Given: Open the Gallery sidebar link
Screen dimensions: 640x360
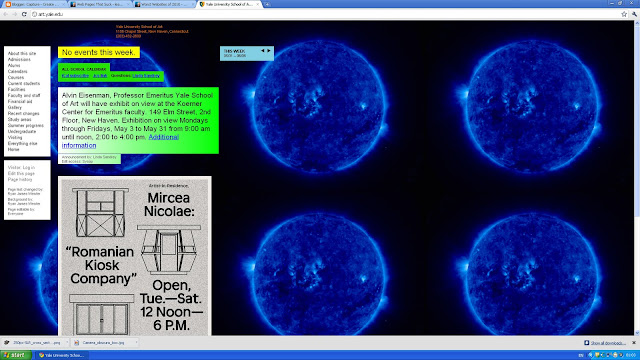Looking at the screenshot, I should (x=15, y=107).
